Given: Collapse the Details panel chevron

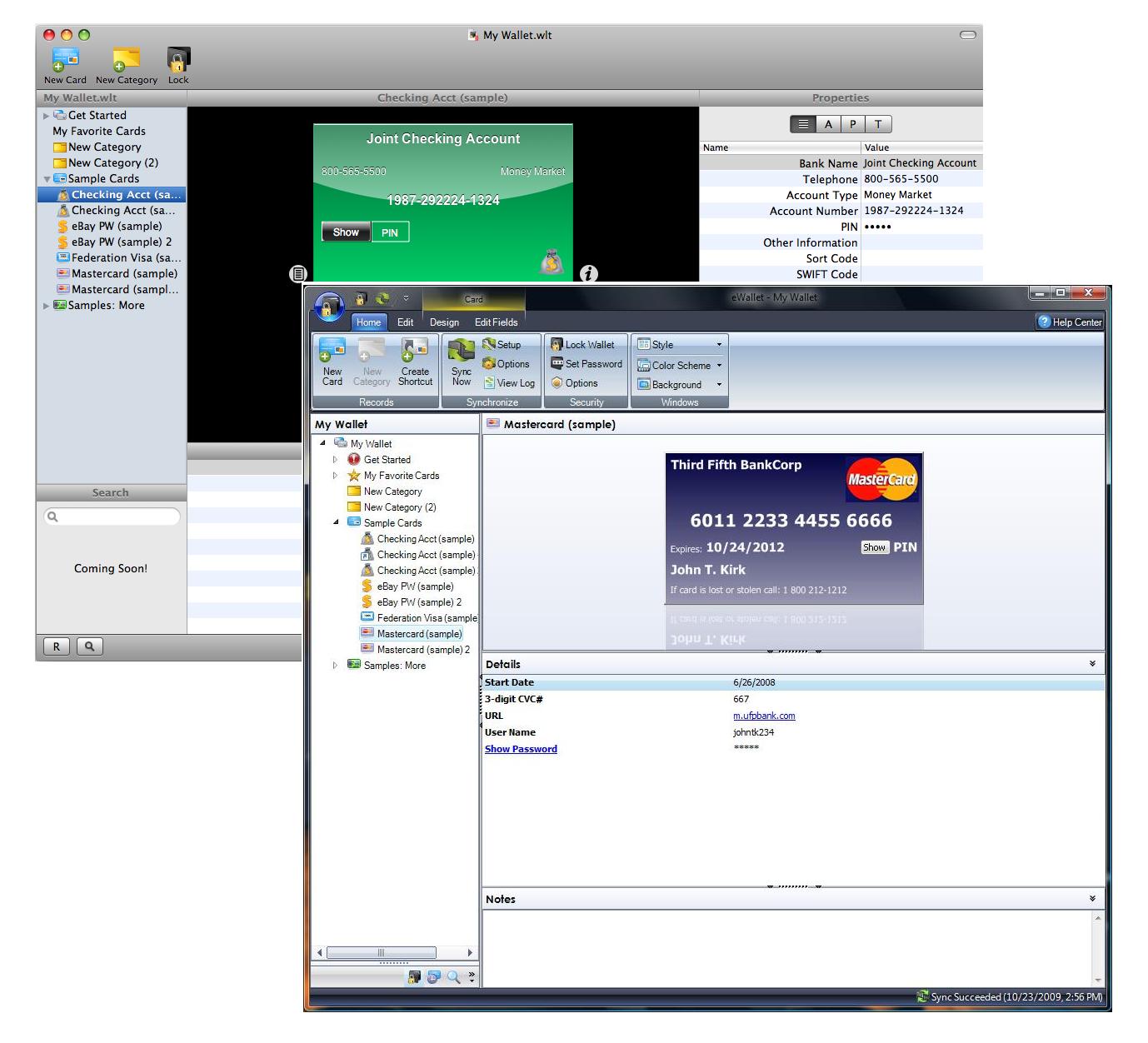Looking at the screenshot, I should [x=1092, y=664].
